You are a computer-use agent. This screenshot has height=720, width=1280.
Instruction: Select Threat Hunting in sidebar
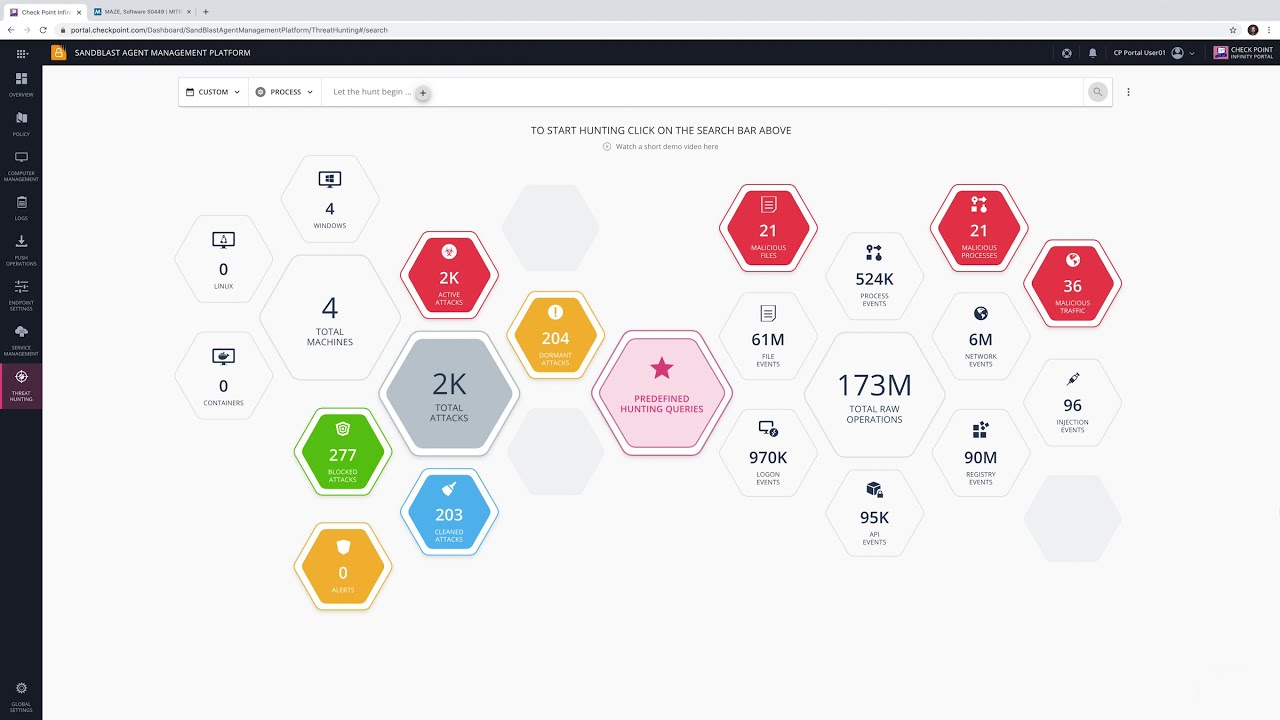(21, 386)
